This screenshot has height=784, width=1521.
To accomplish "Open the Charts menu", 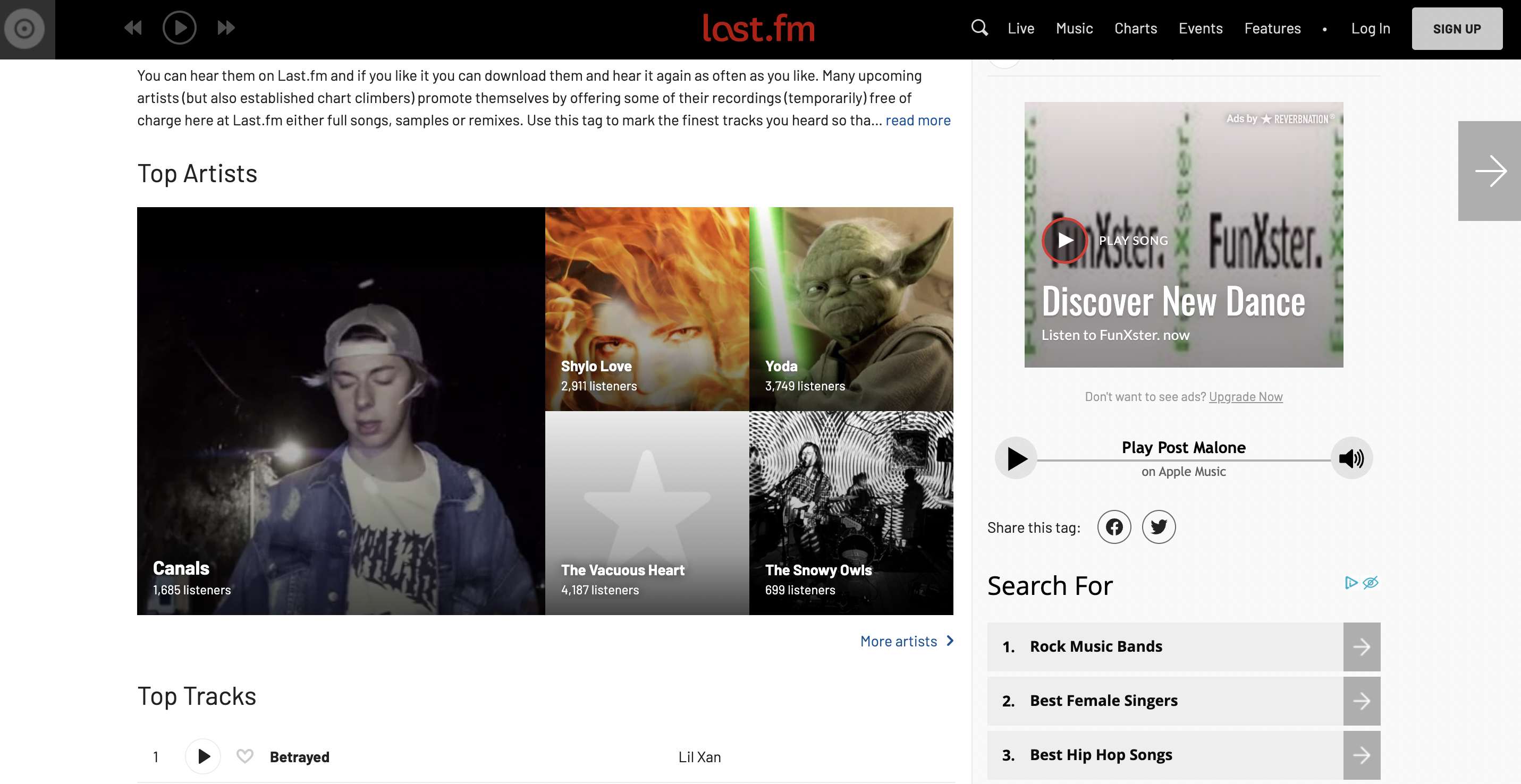I will [x=1136, y=28].
